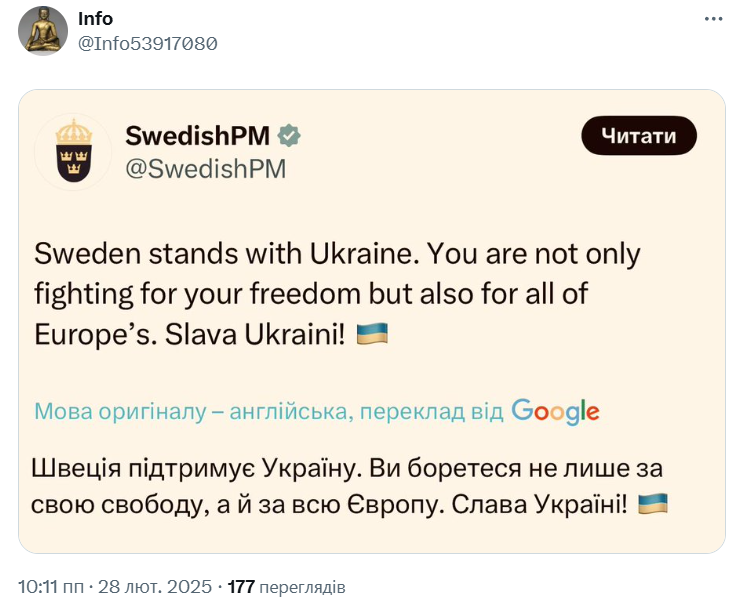This screenshot has width=735, height=615.
Task: Open the @Info53917080 handle link
Action: point(147,43)
